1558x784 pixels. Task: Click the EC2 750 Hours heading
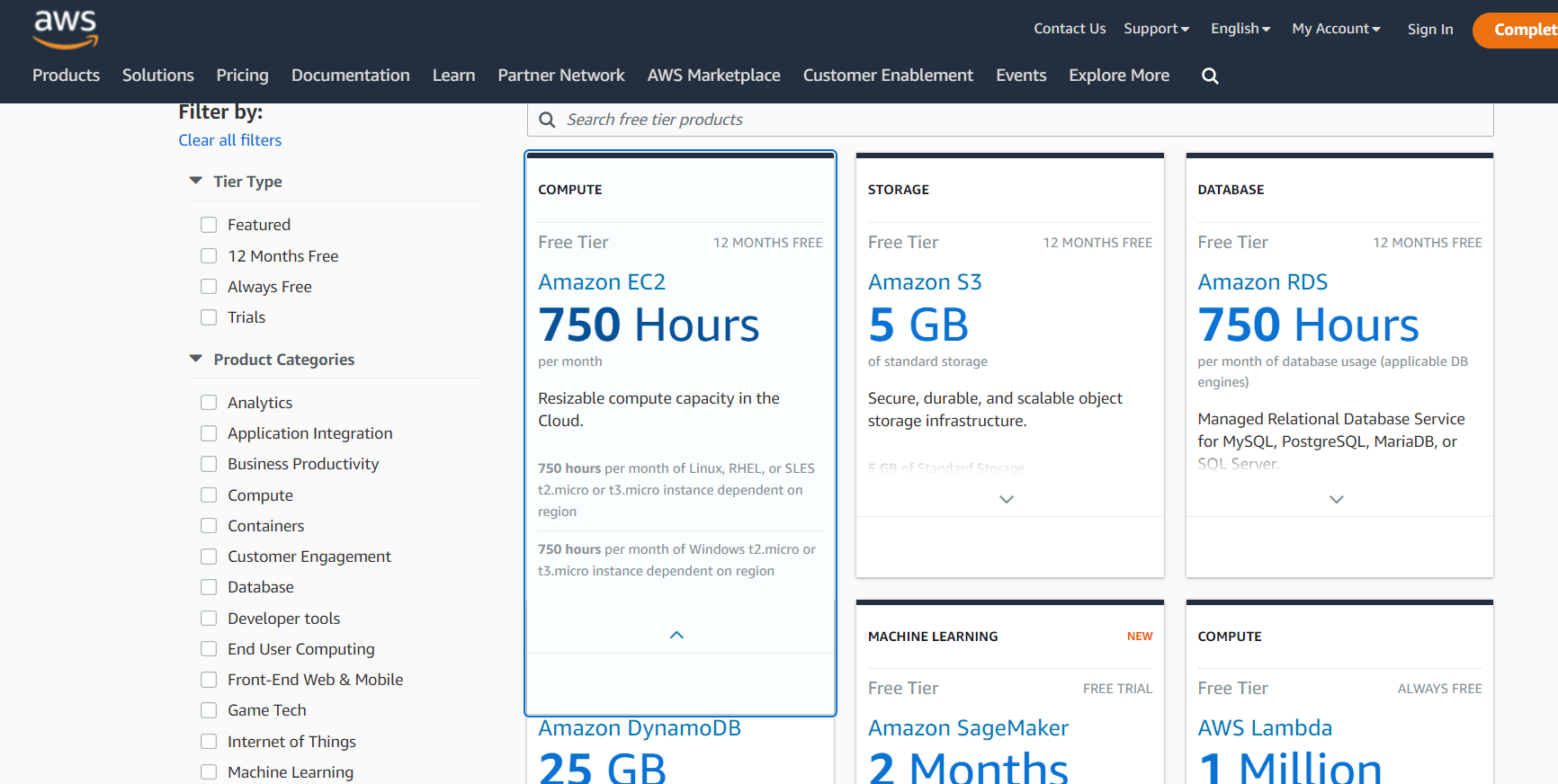pos(649,325)
